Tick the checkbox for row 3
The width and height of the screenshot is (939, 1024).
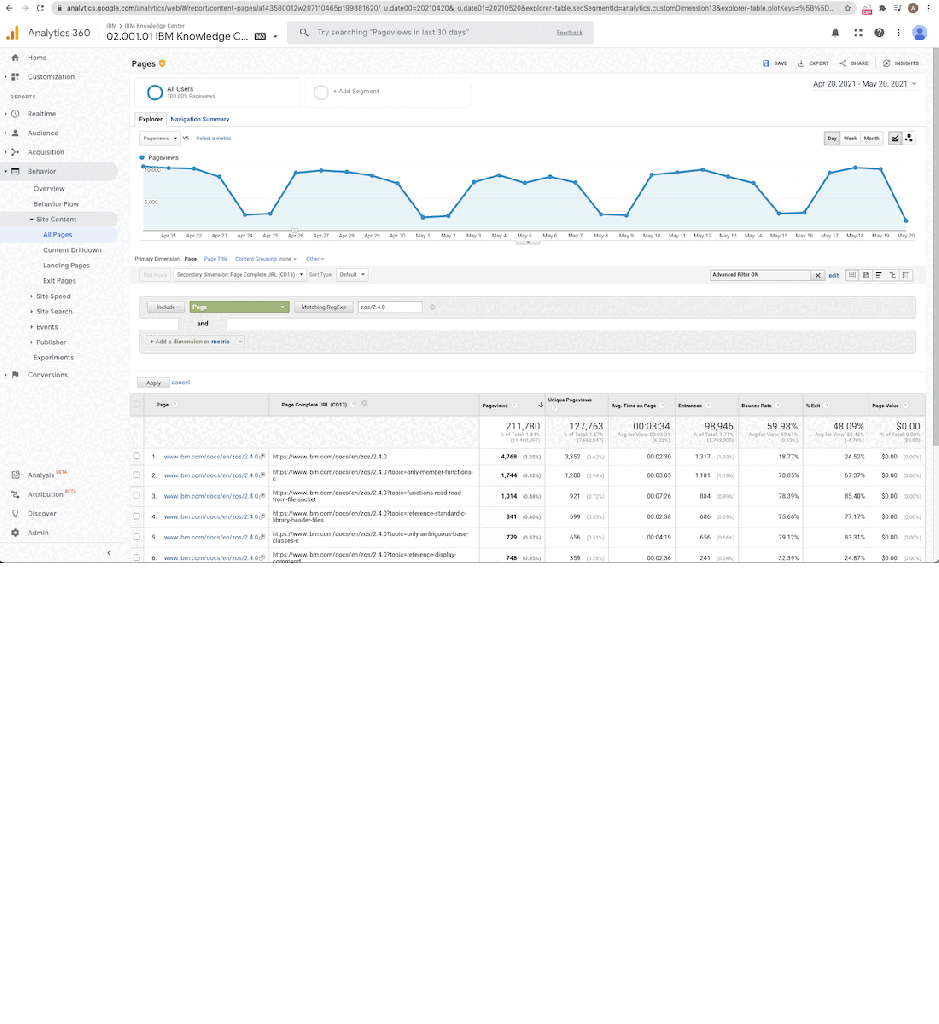[137, 496]
